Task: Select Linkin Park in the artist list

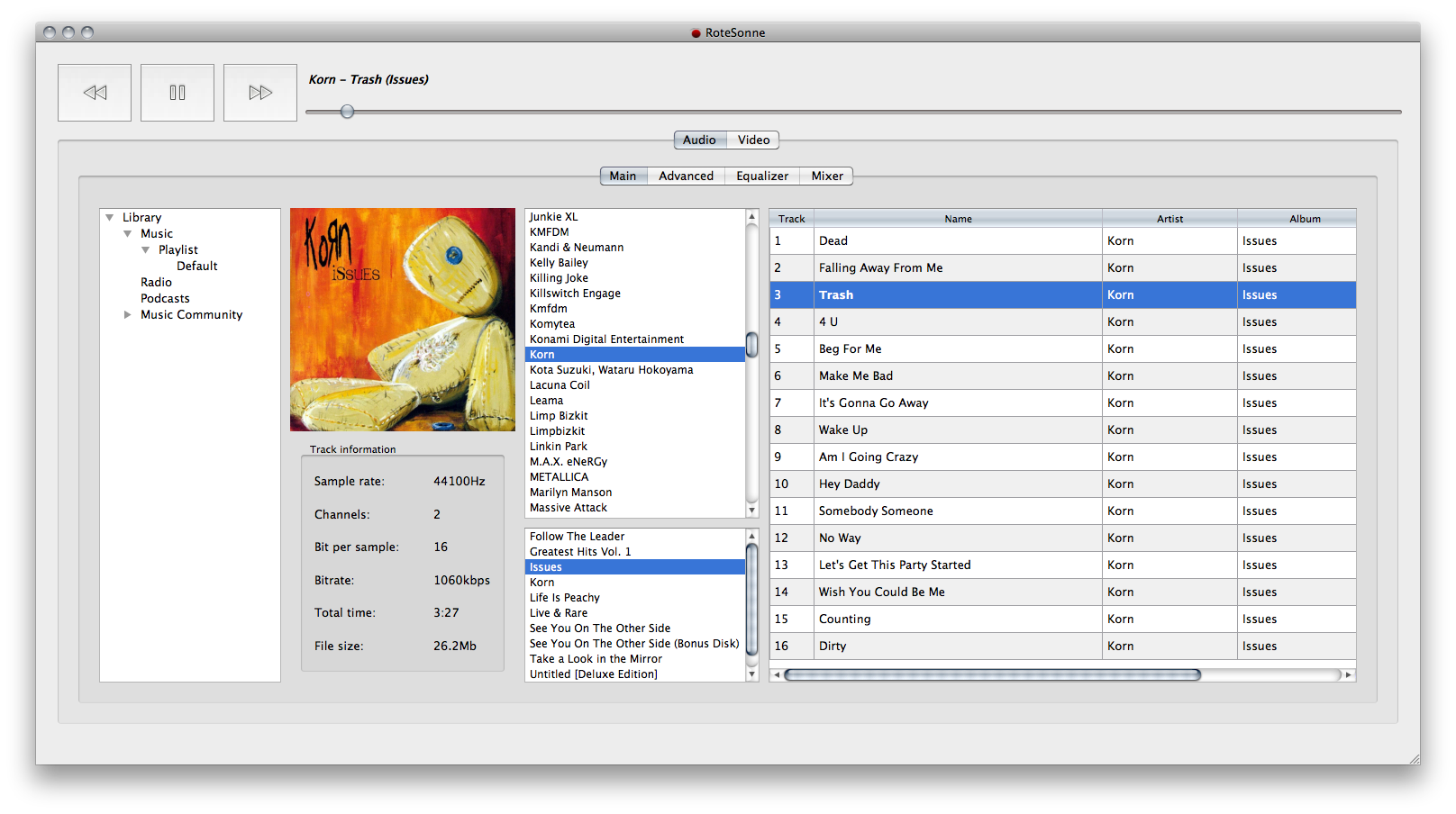Action: pyautogui.click(x=635, y=446)
